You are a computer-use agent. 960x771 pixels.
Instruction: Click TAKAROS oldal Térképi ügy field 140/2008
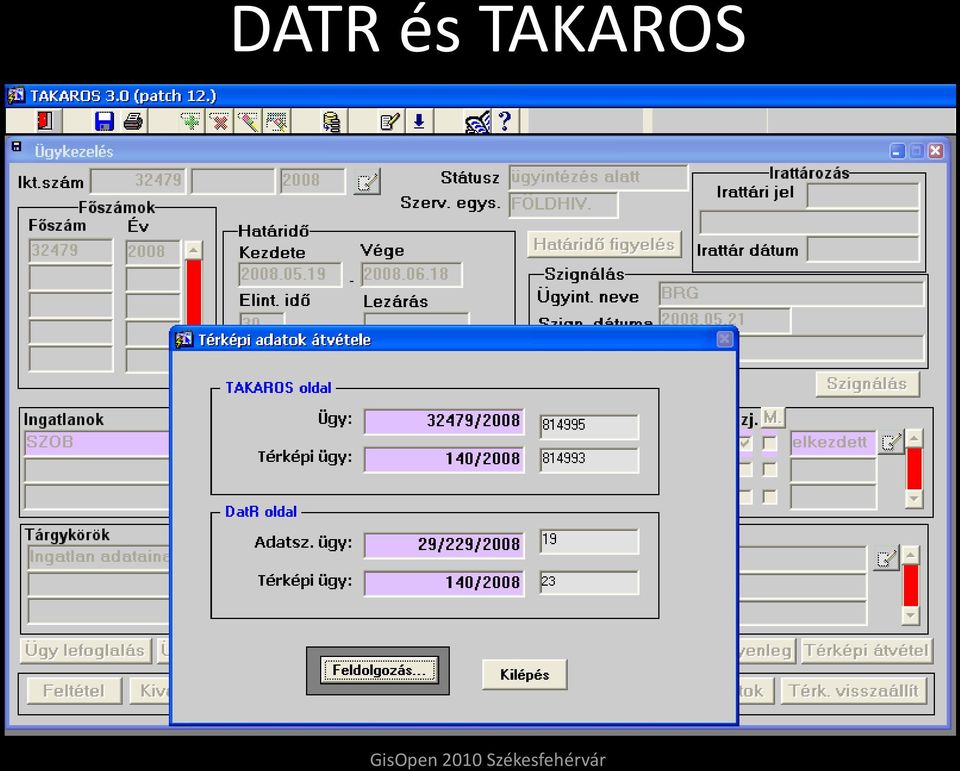(444, 459)
